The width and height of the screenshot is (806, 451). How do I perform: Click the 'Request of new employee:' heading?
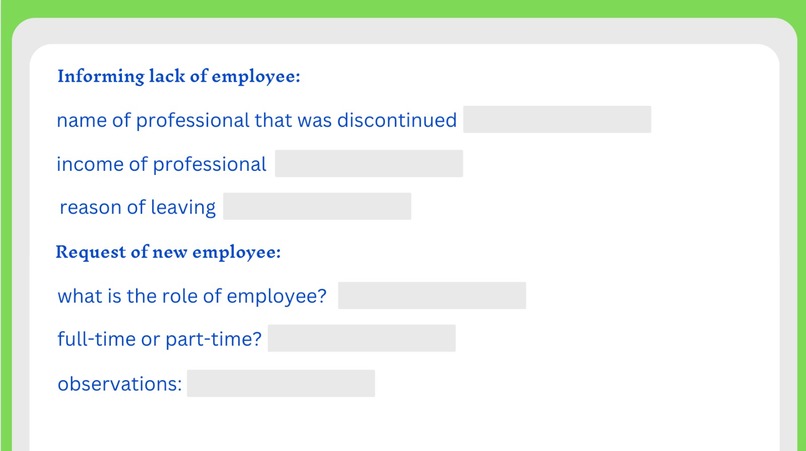(x=168, y=252)
